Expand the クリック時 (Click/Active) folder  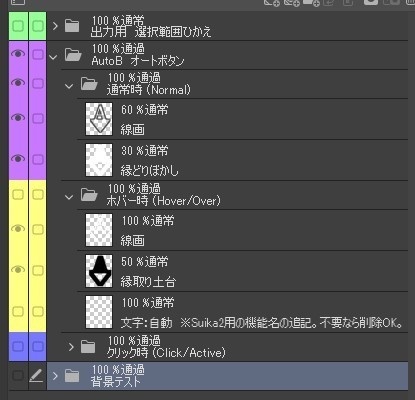(71, 347)
